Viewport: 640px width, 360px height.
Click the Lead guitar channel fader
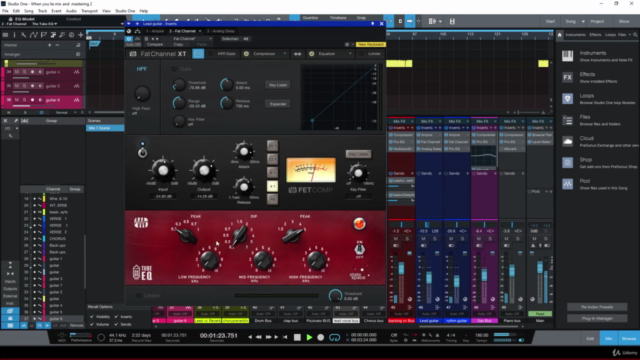click(x=429, y=278)
